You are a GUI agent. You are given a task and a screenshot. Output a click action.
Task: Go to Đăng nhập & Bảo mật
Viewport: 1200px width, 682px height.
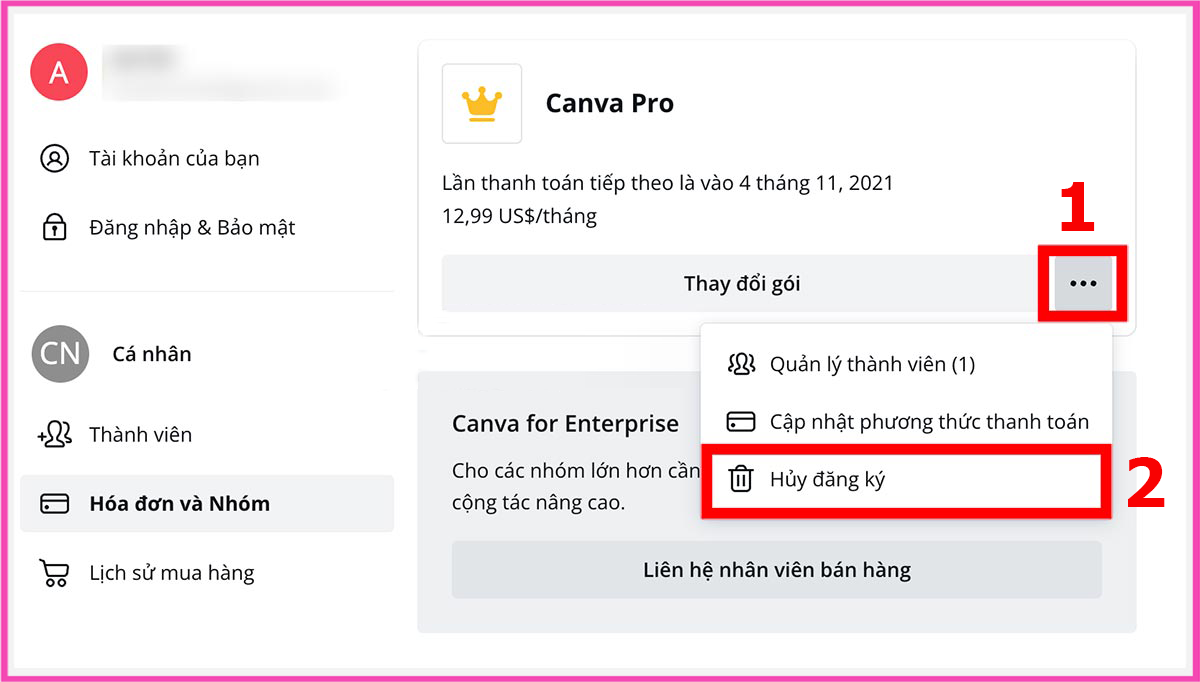(192, 228)
